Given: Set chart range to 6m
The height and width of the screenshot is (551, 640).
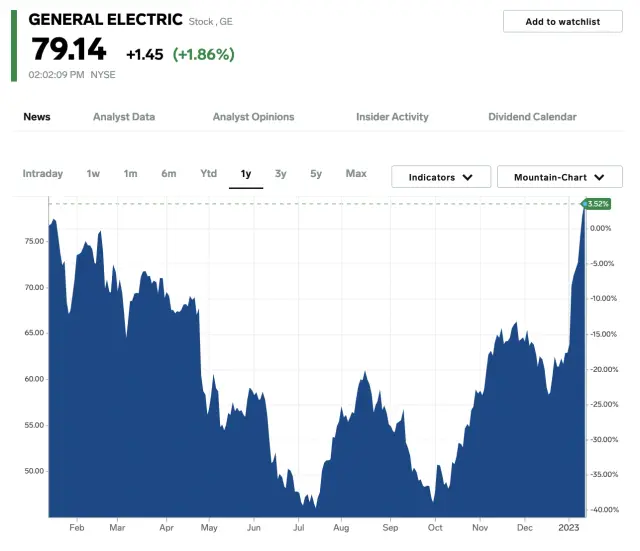Looking at the screenshot, I should [168, 174].
